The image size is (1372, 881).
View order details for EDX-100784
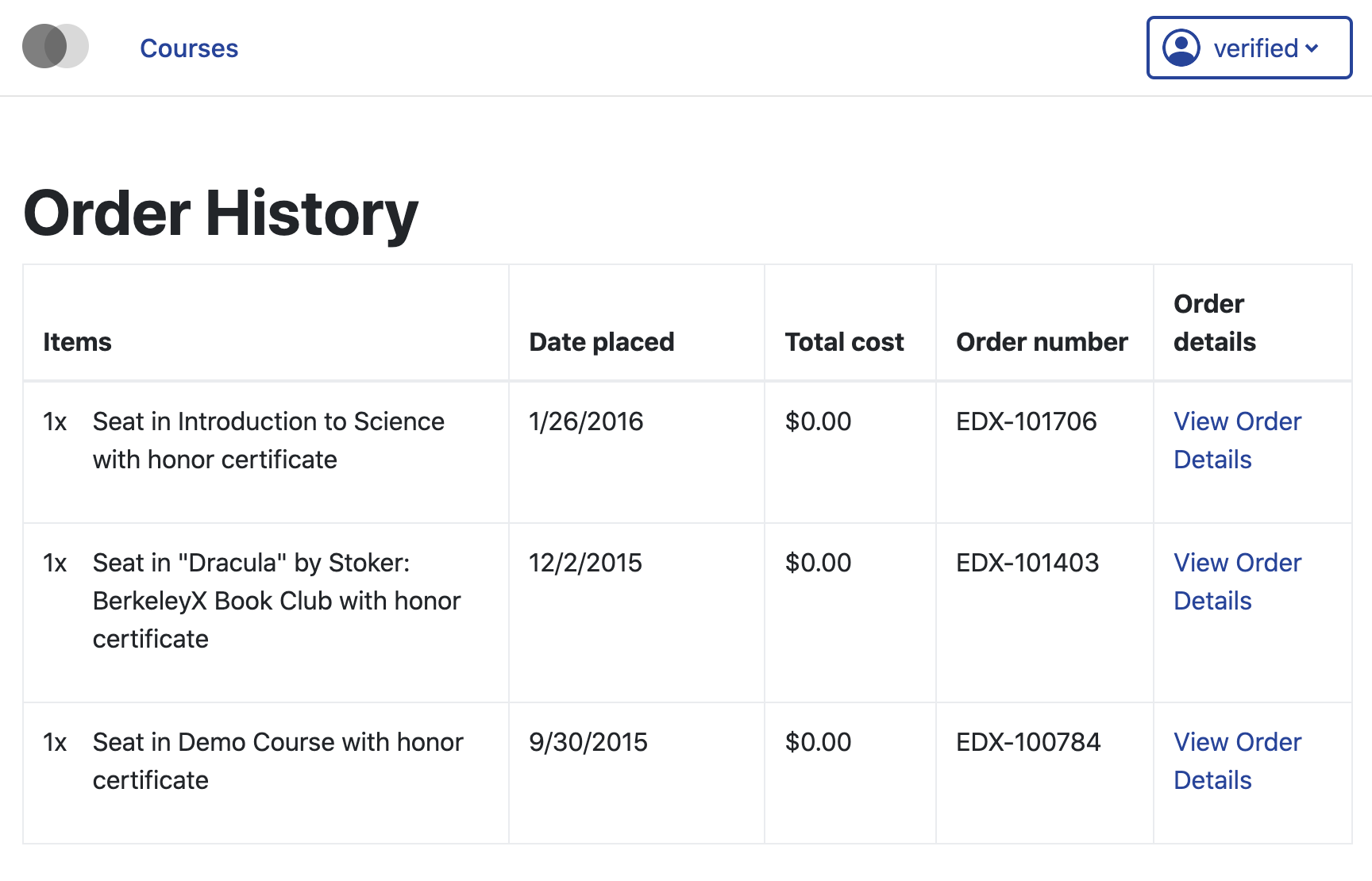[x=1236, y=761]
